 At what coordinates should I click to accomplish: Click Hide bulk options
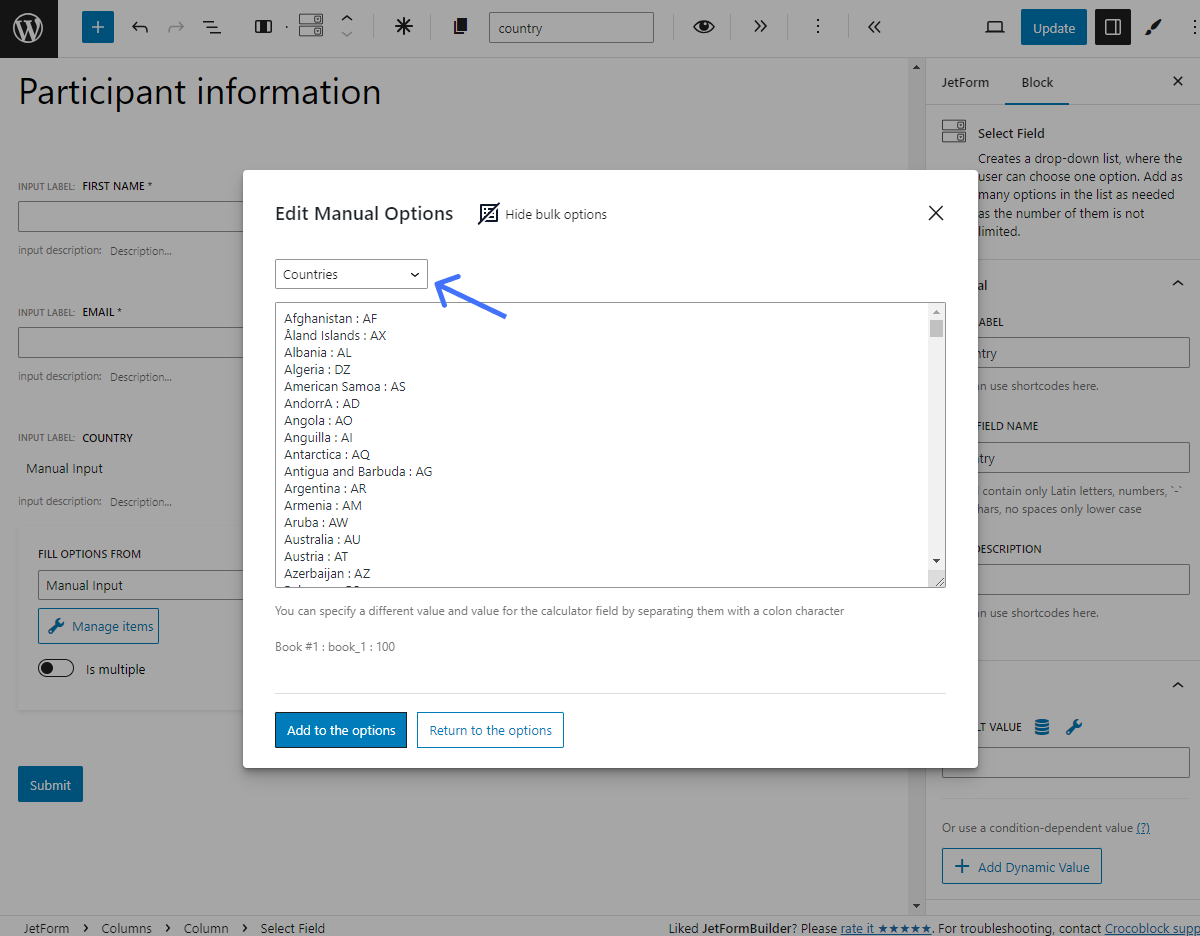542,214
